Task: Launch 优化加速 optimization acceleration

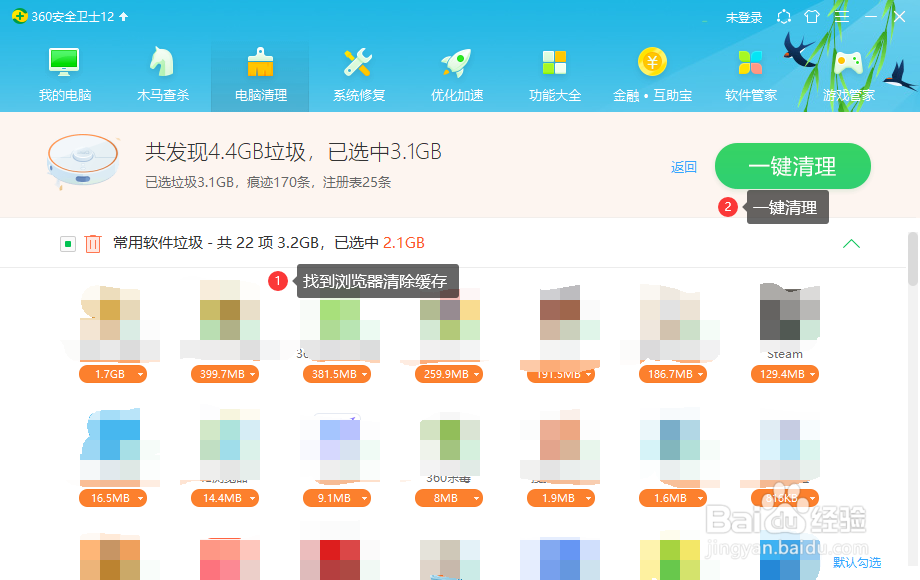Action: (x=456, y=70)
